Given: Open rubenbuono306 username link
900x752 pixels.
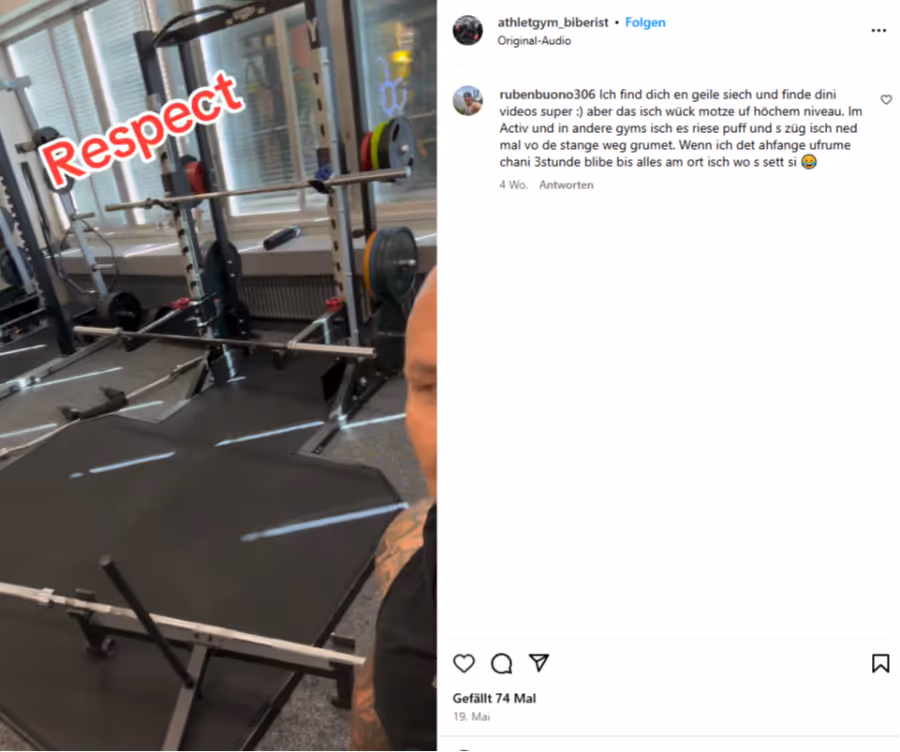Looking at the screenshot, I should point(547,94).
